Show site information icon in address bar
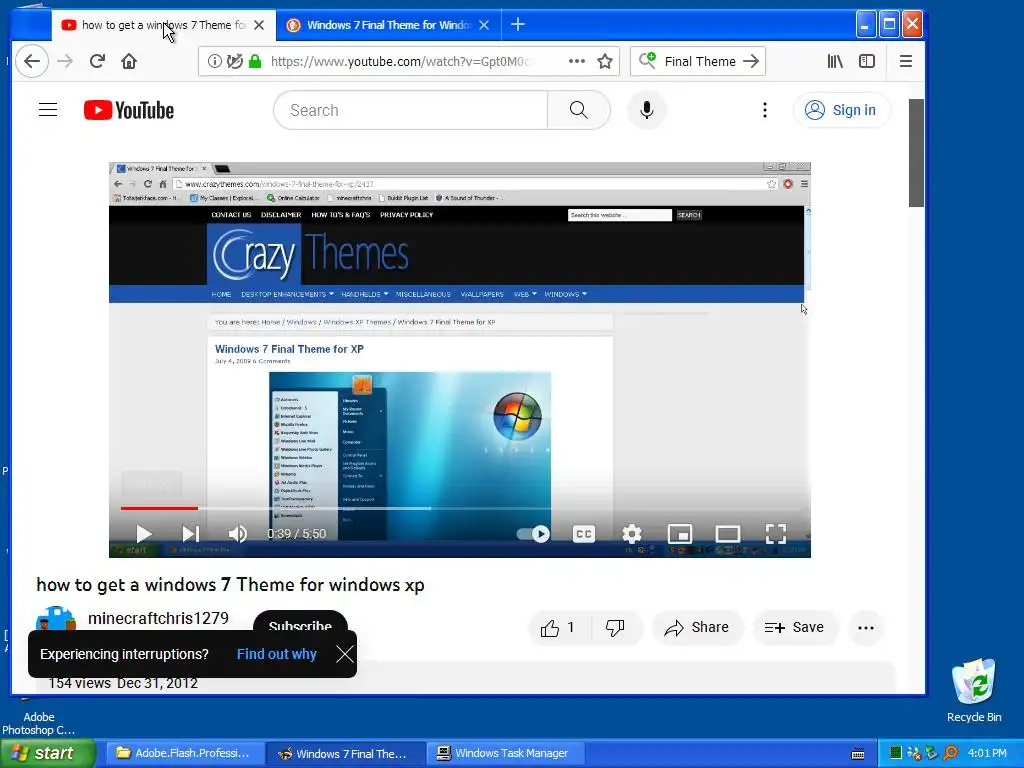Viewport: 1024px width, 768px height. [x=214, y=61]
